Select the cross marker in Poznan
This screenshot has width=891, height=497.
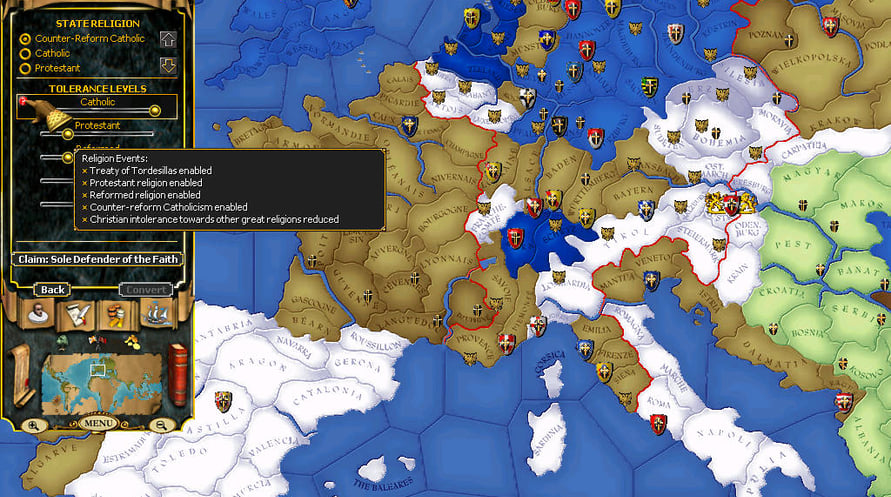point(789,40)
